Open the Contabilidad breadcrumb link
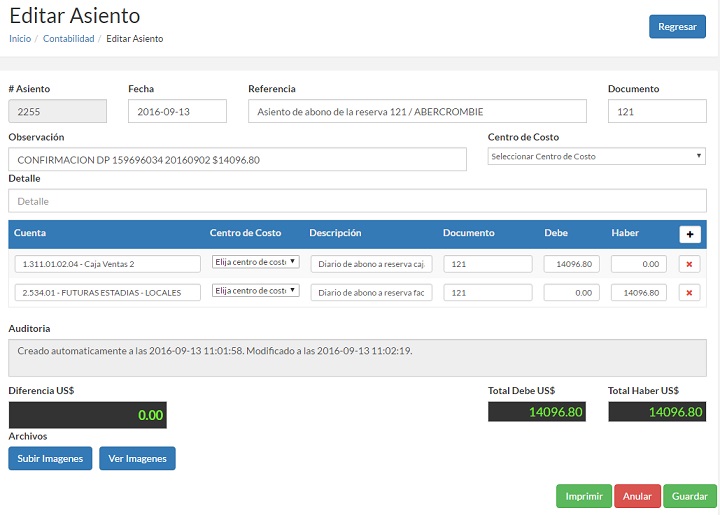Image resolution: width=720 pixels, height=515 pixels. (x=68, y=39)
